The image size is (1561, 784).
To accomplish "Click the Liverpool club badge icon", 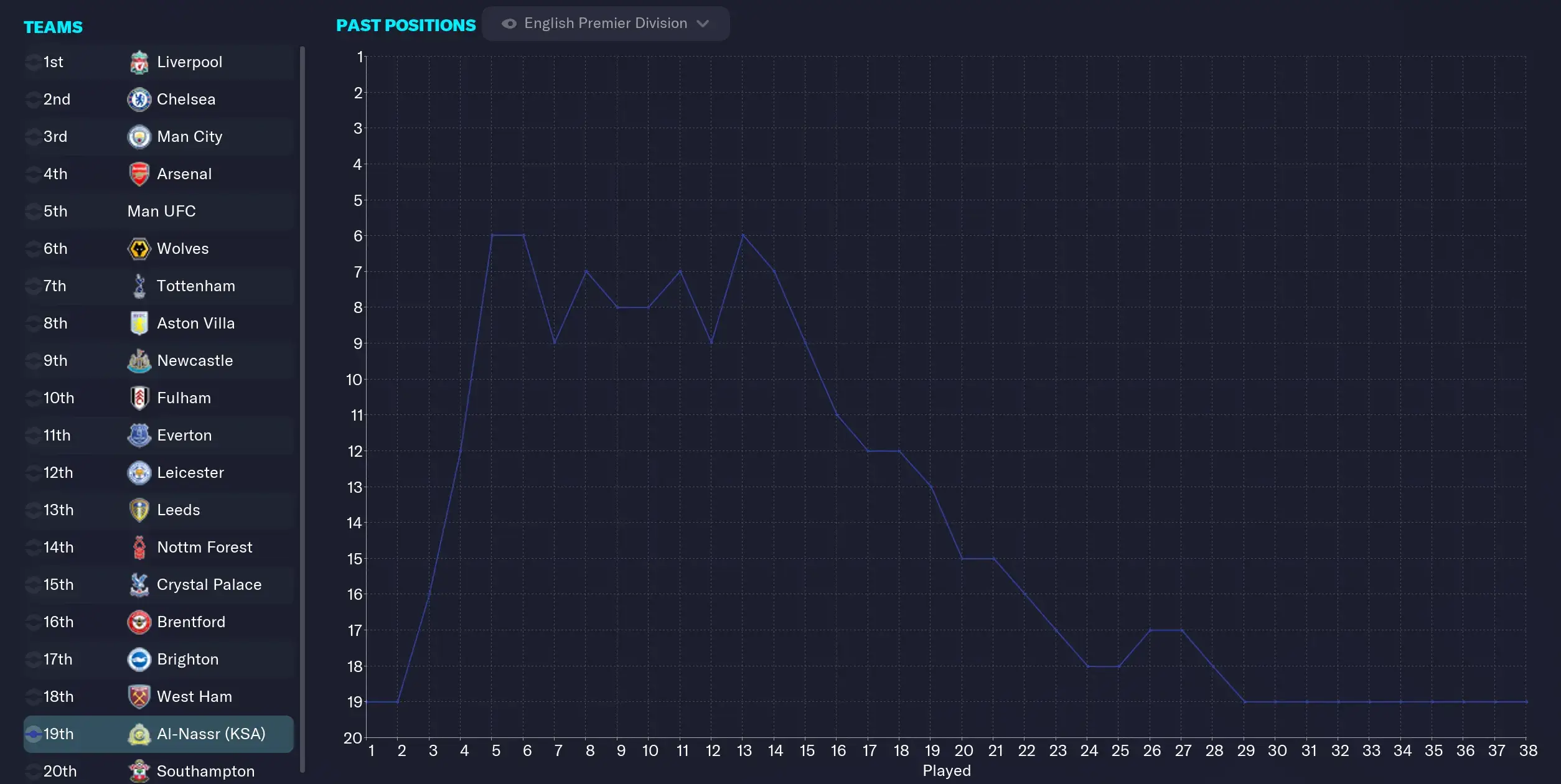I will tap(139, 62).
